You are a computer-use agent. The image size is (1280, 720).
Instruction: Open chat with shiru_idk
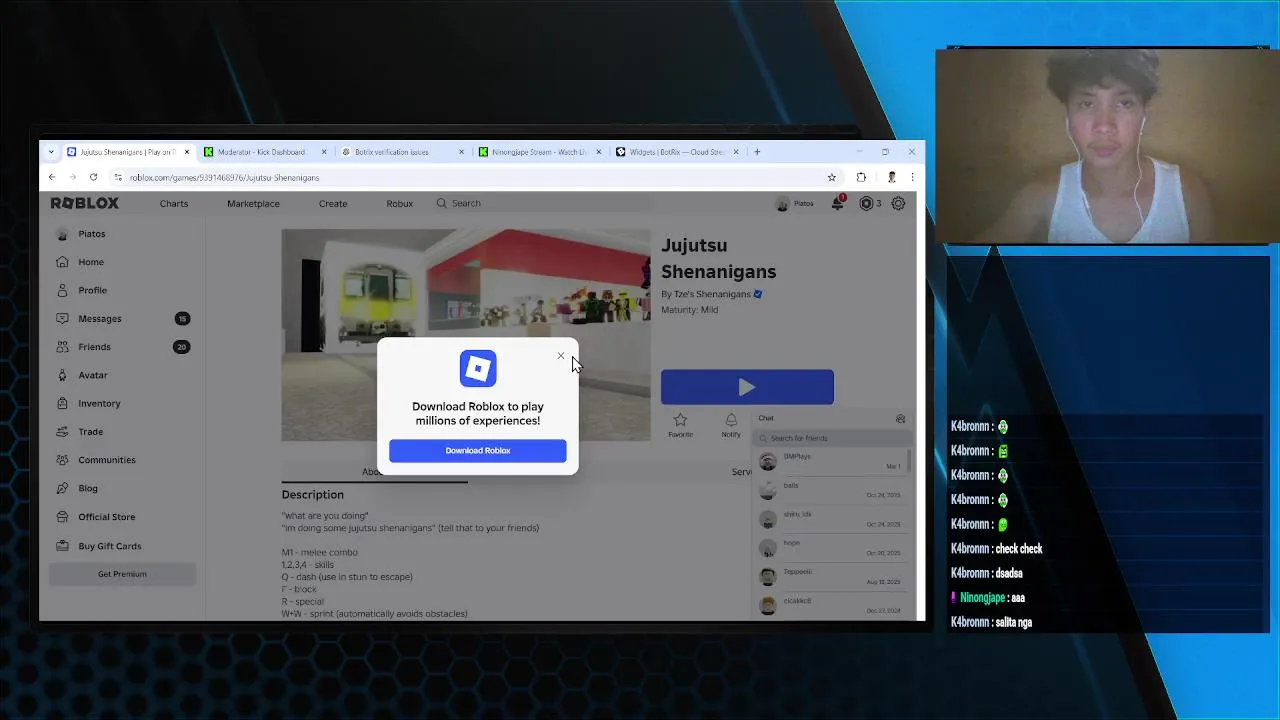(830, 519)
